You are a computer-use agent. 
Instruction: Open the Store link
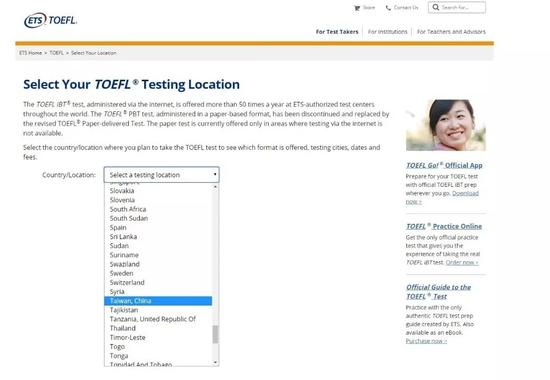(x=369, y=7)
